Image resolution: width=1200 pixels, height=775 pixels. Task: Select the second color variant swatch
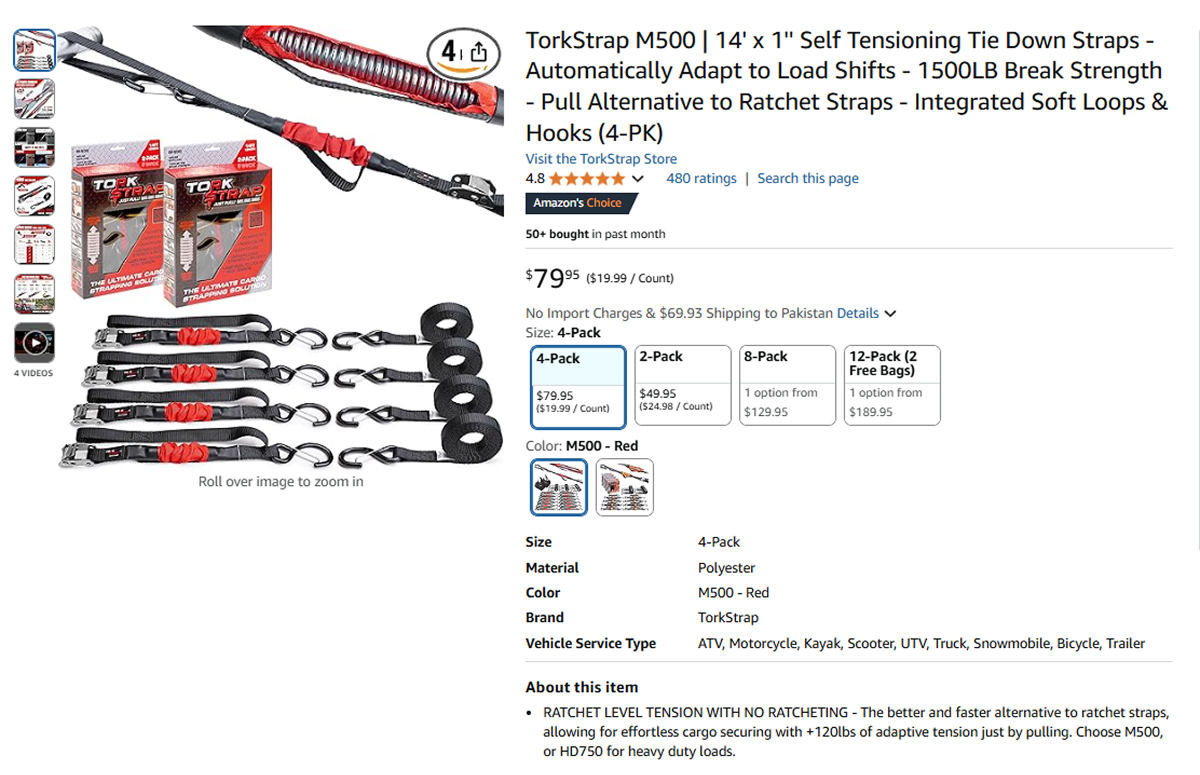click(x=625, y=487)
